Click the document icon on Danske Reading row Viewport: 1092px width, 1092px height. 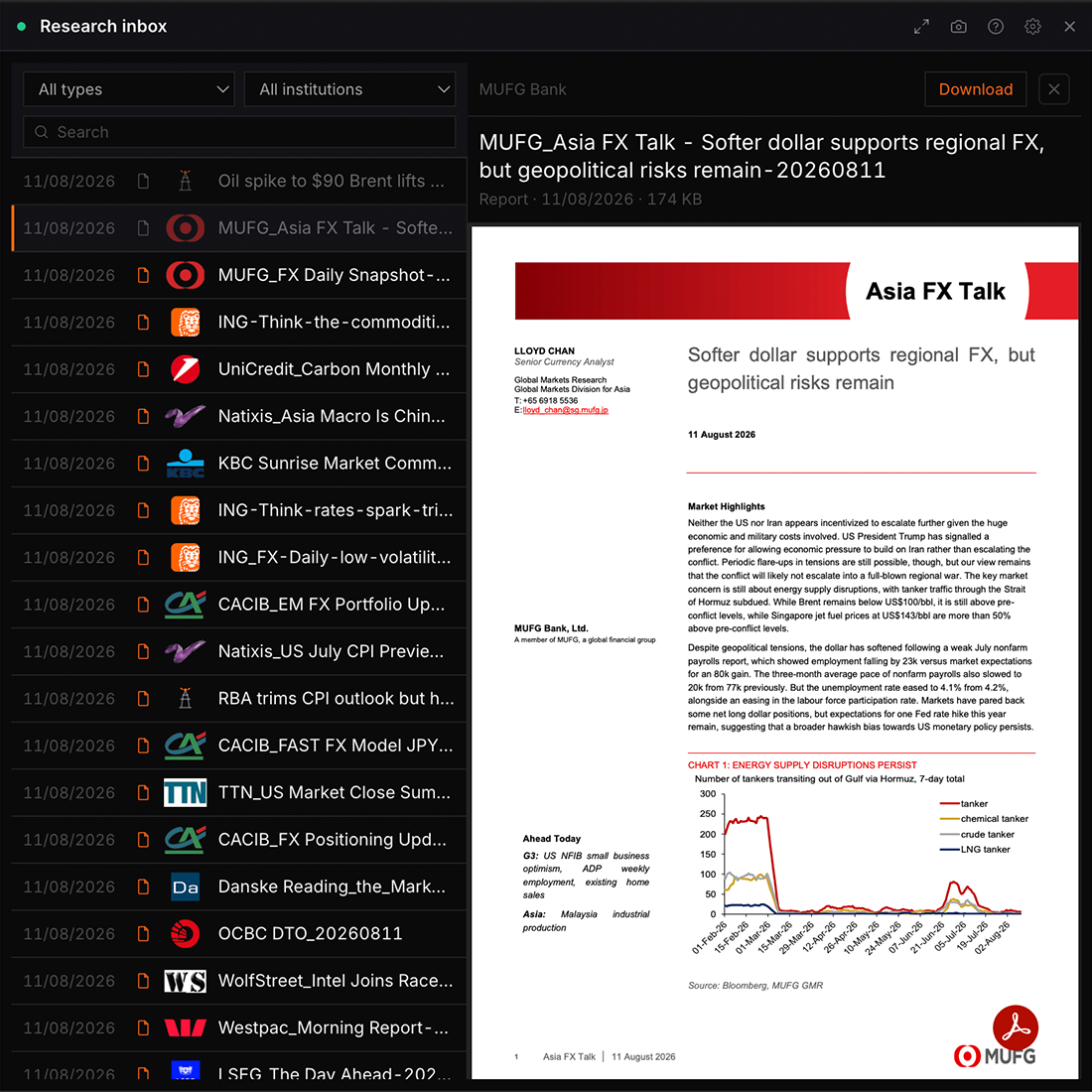coord(143,887)
